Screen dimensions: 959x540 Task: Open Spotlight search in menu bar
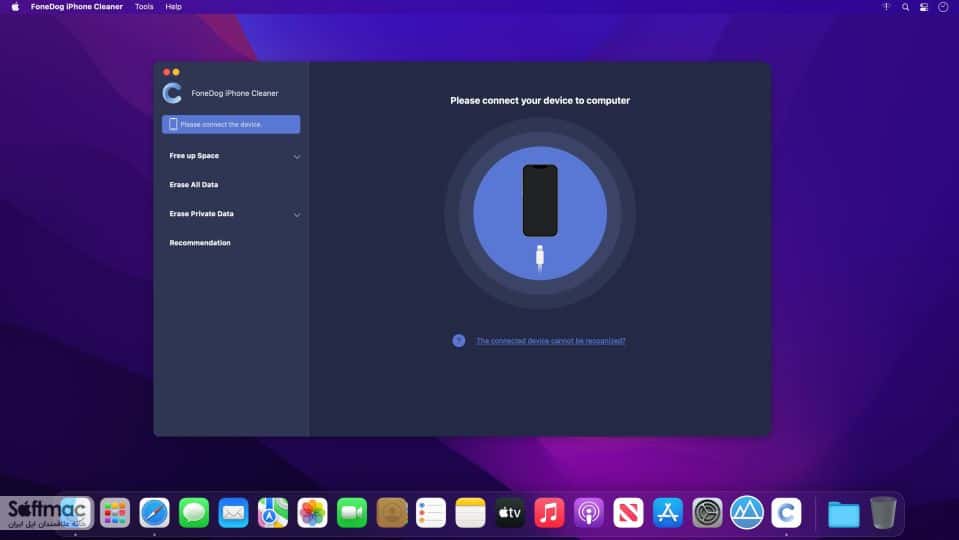[905, 7]
